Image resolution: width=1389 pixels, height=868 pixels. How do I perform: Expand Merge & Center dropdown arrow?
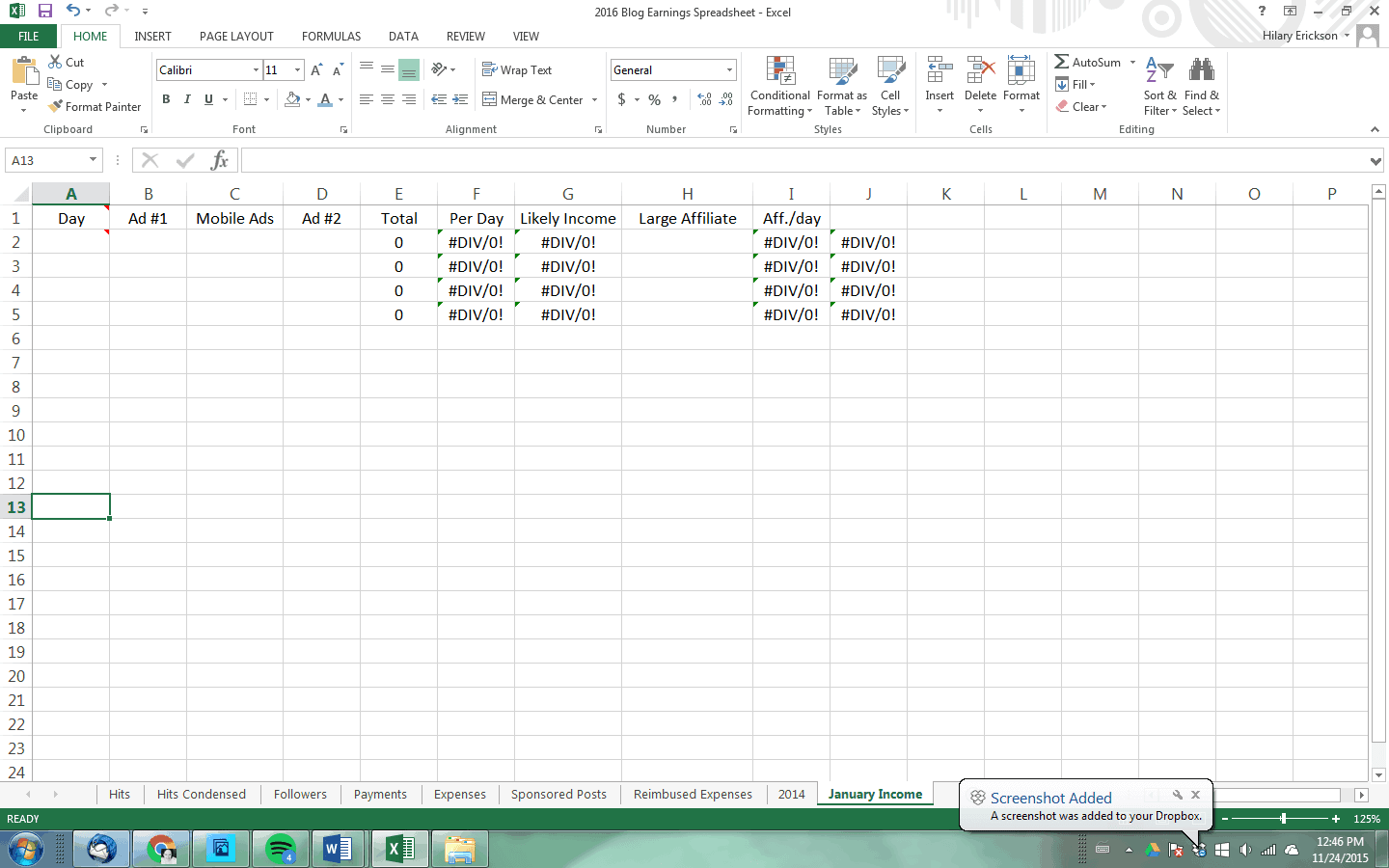click(594, 99)
